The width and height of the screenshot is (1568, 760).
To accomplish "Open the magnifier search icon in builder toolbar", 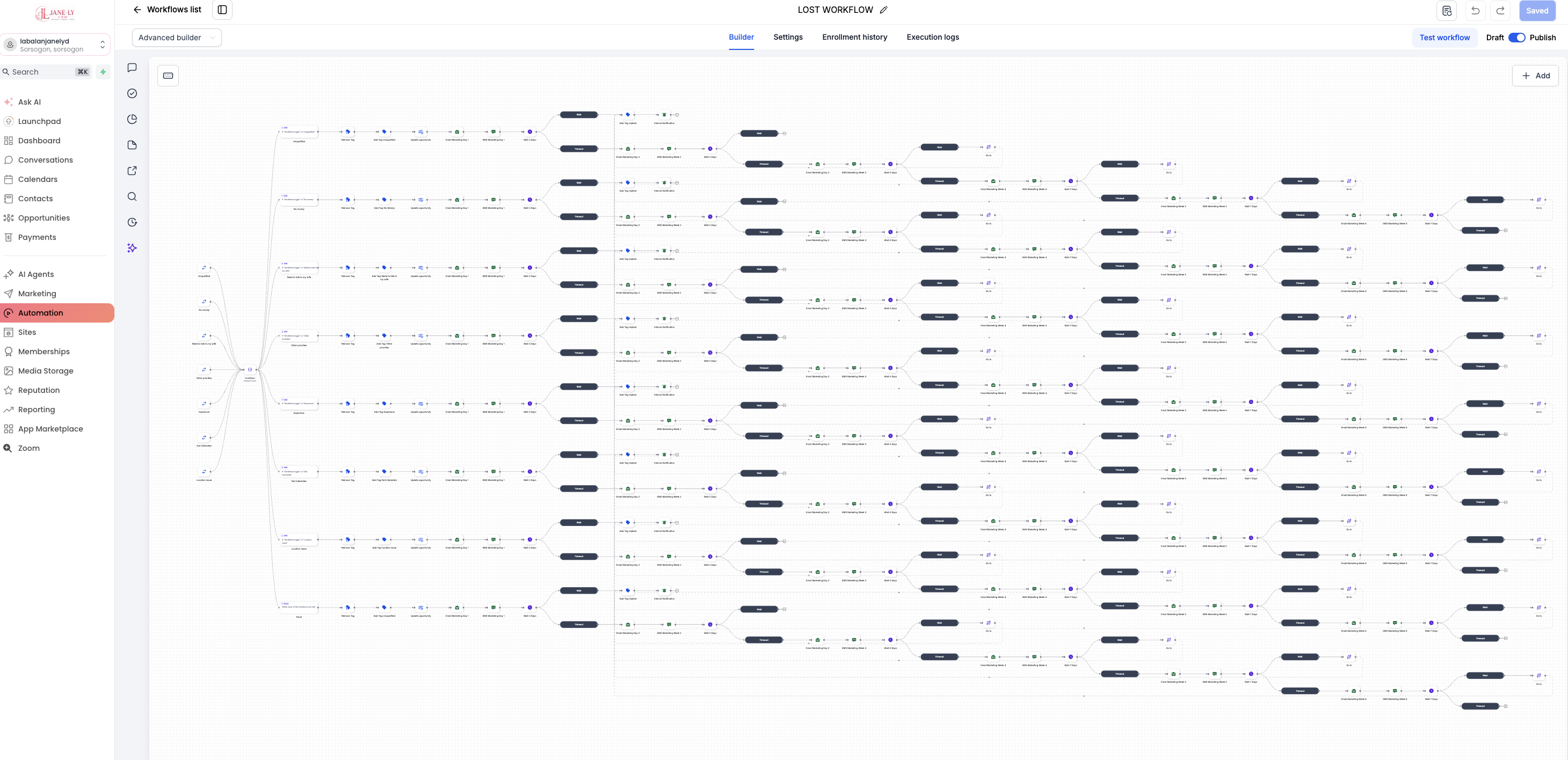I will click(132, 196).
